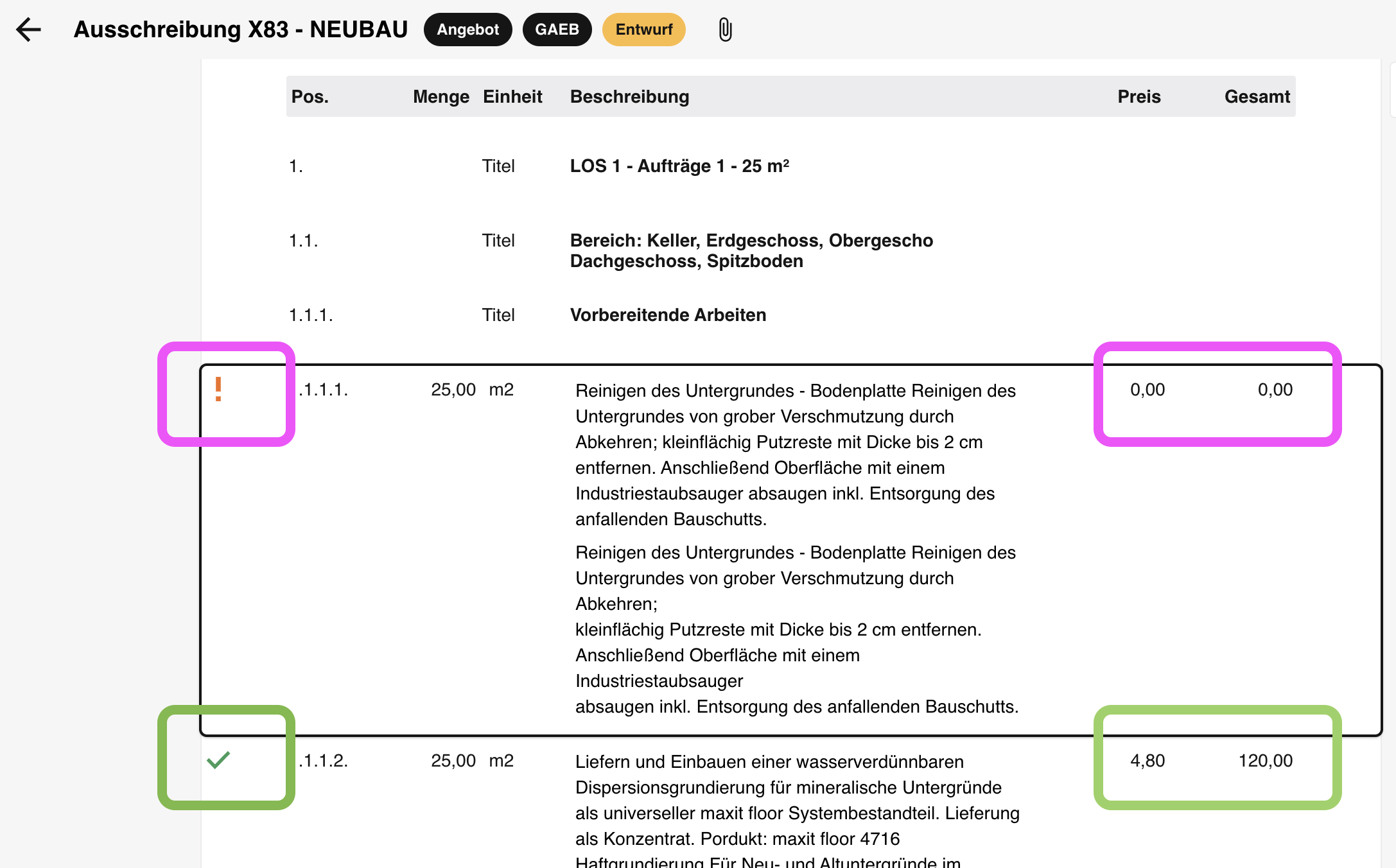Image resolution: width=1396 pixels, height=868 pixels.
Task: Click the back arrow to leave the tender
Action: tap(28, 30)
